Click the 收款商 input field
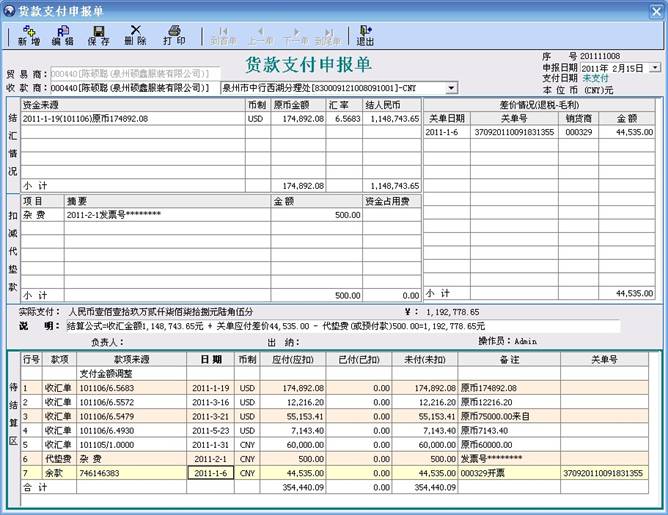The width and height of the screenshot is (668, 515). 135,88
